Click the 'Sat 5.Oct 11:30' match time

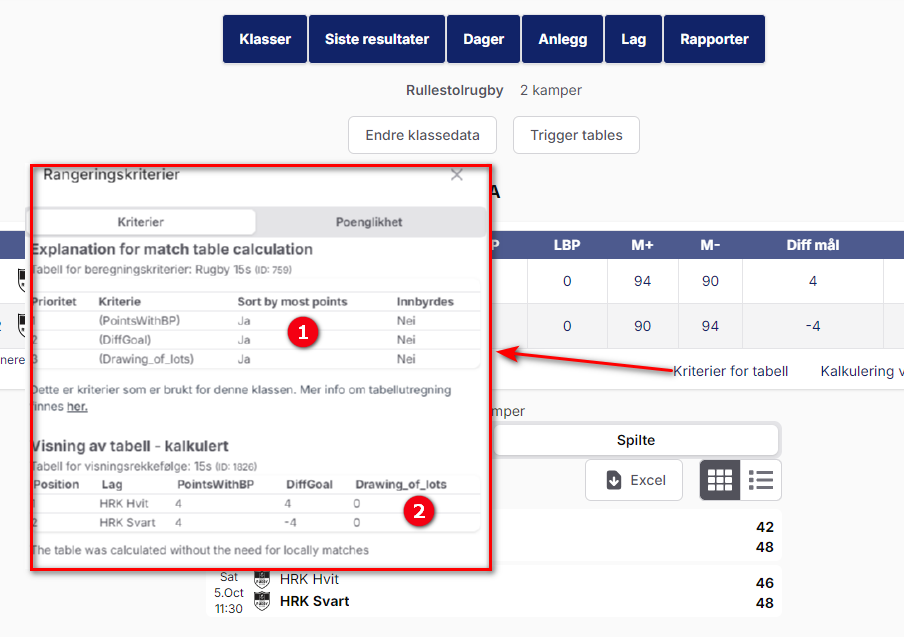229,593
